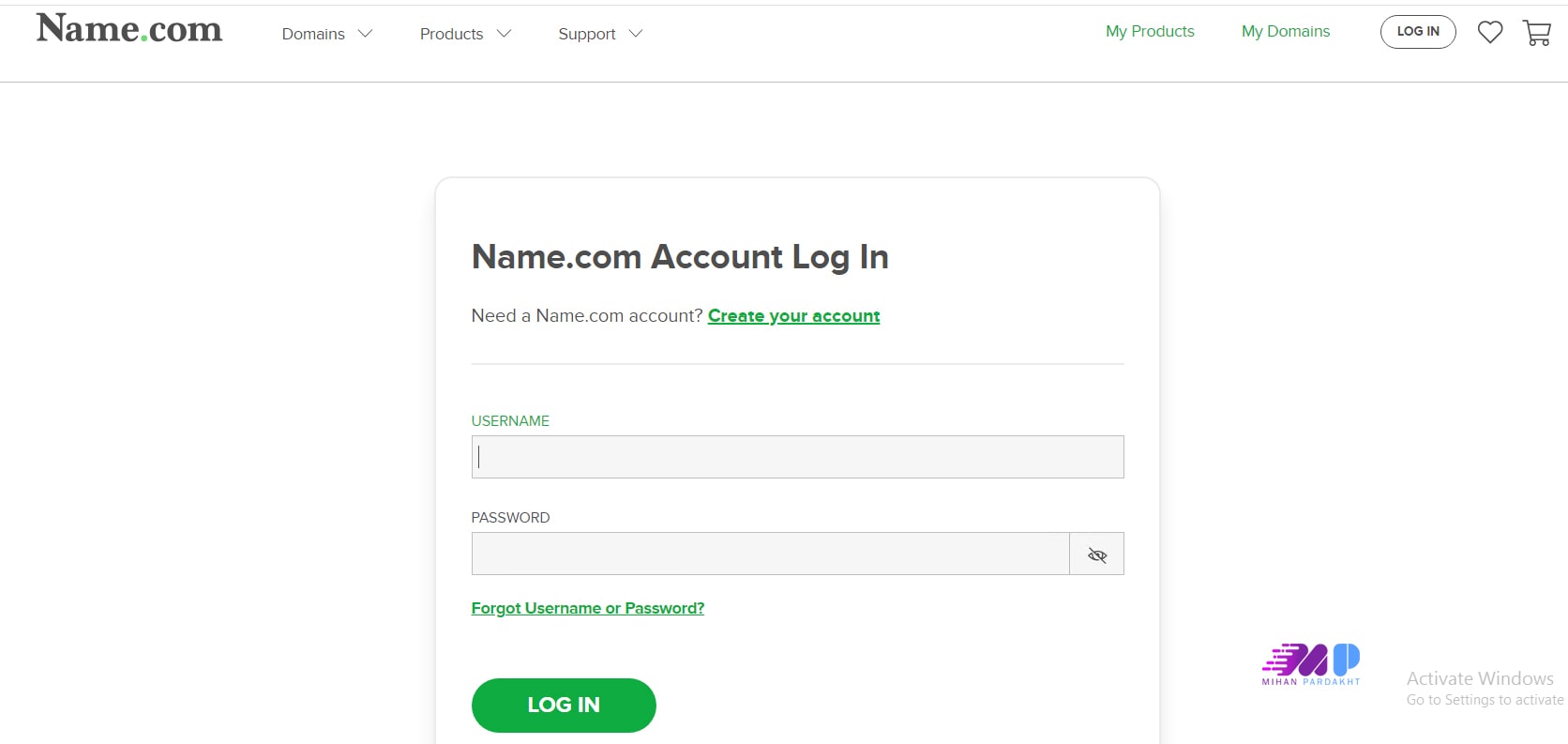
Task: Focus the Username input field
Action: (x=797, y=457)
